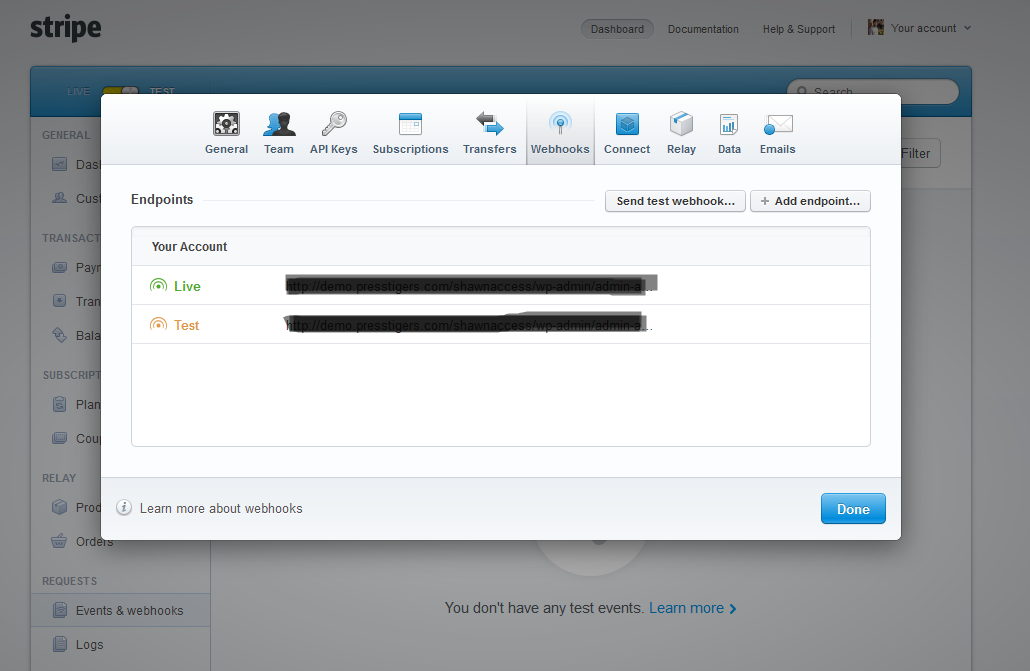Open the Subscriptions settings icon

coord(410,124)
